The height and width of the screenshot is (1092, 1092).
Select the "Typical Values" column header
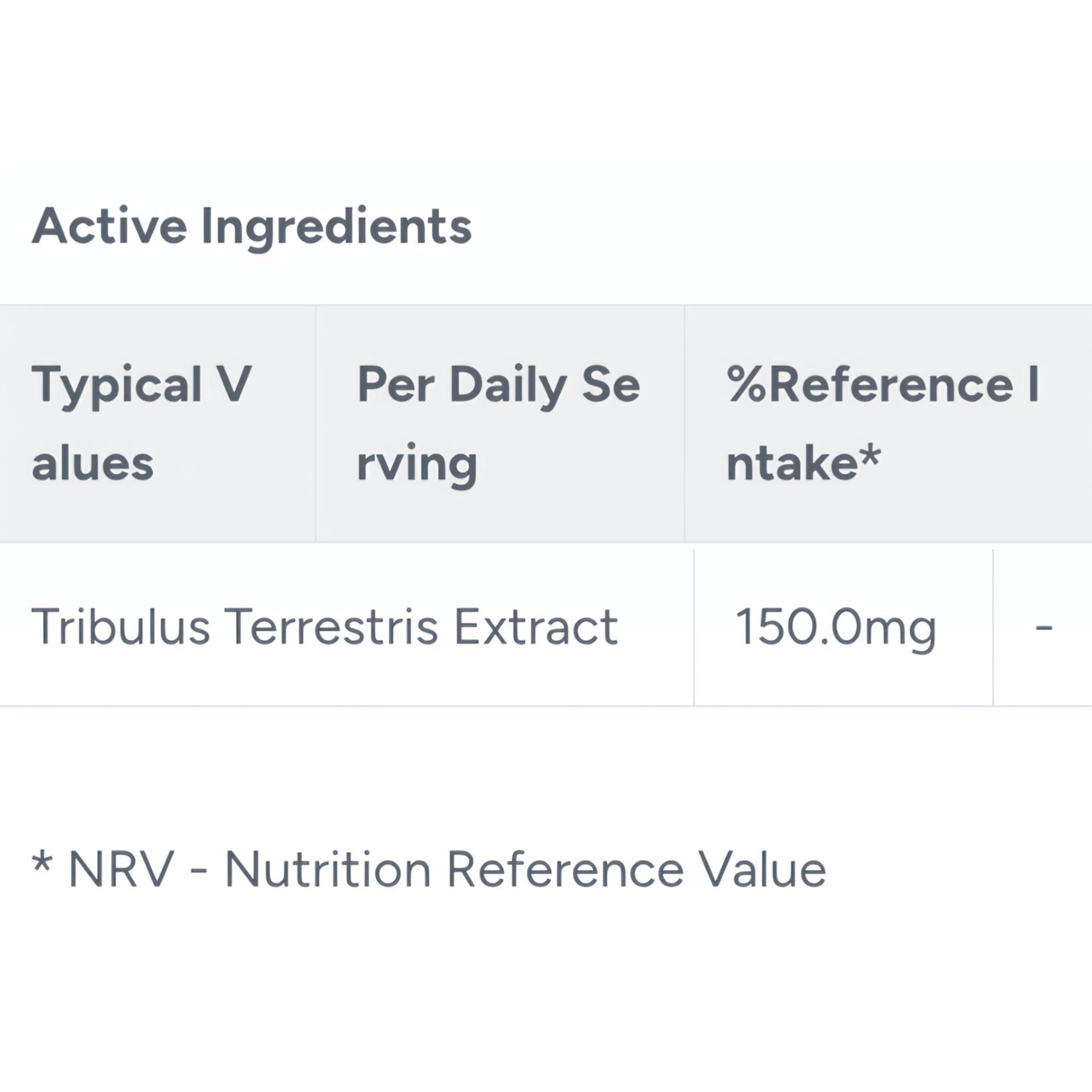tap(141, 423)
